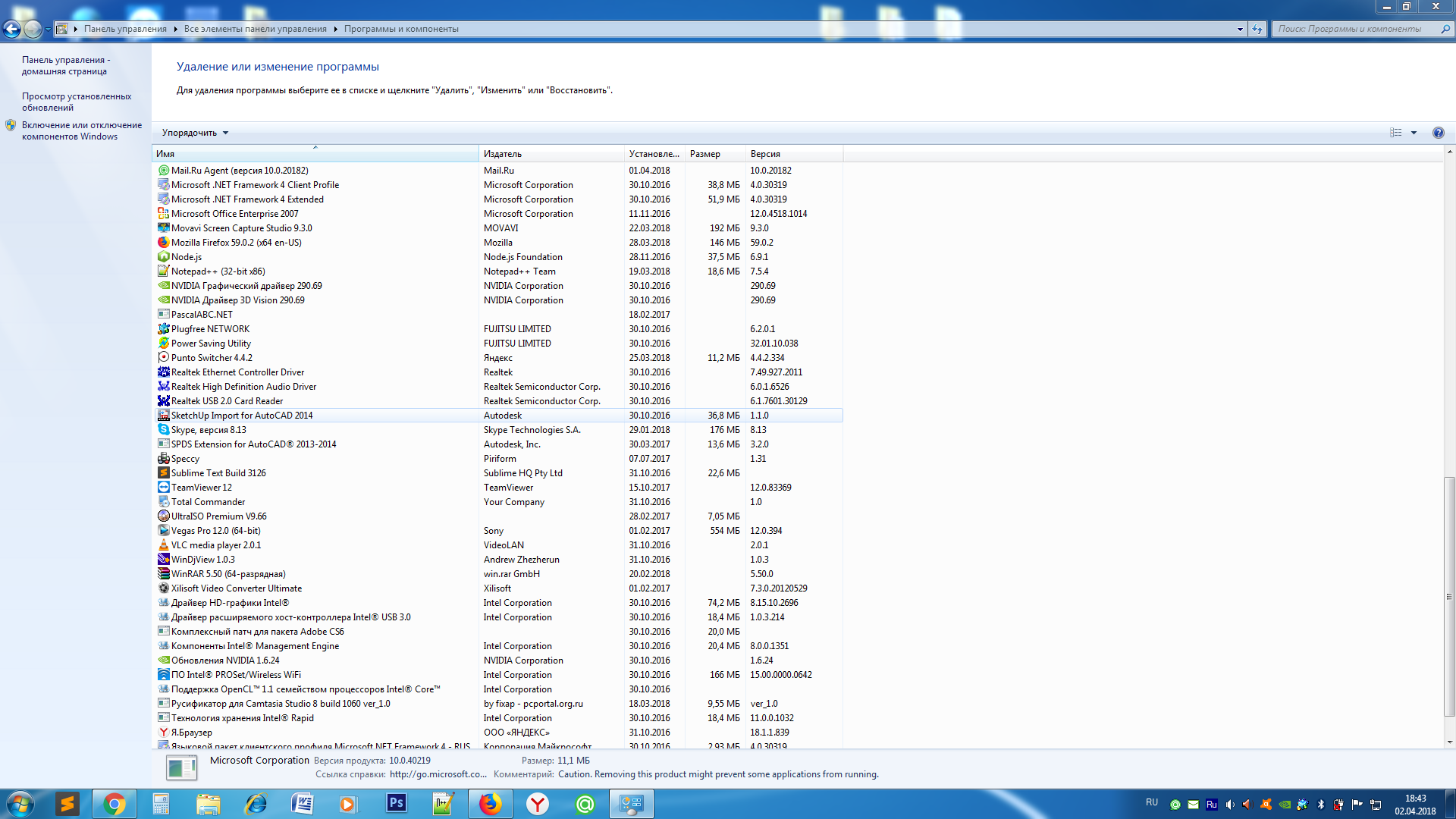The image size is (1456, 819).
Task: Click the vertical scrollbar thumb
Action: pos(1449,595)
